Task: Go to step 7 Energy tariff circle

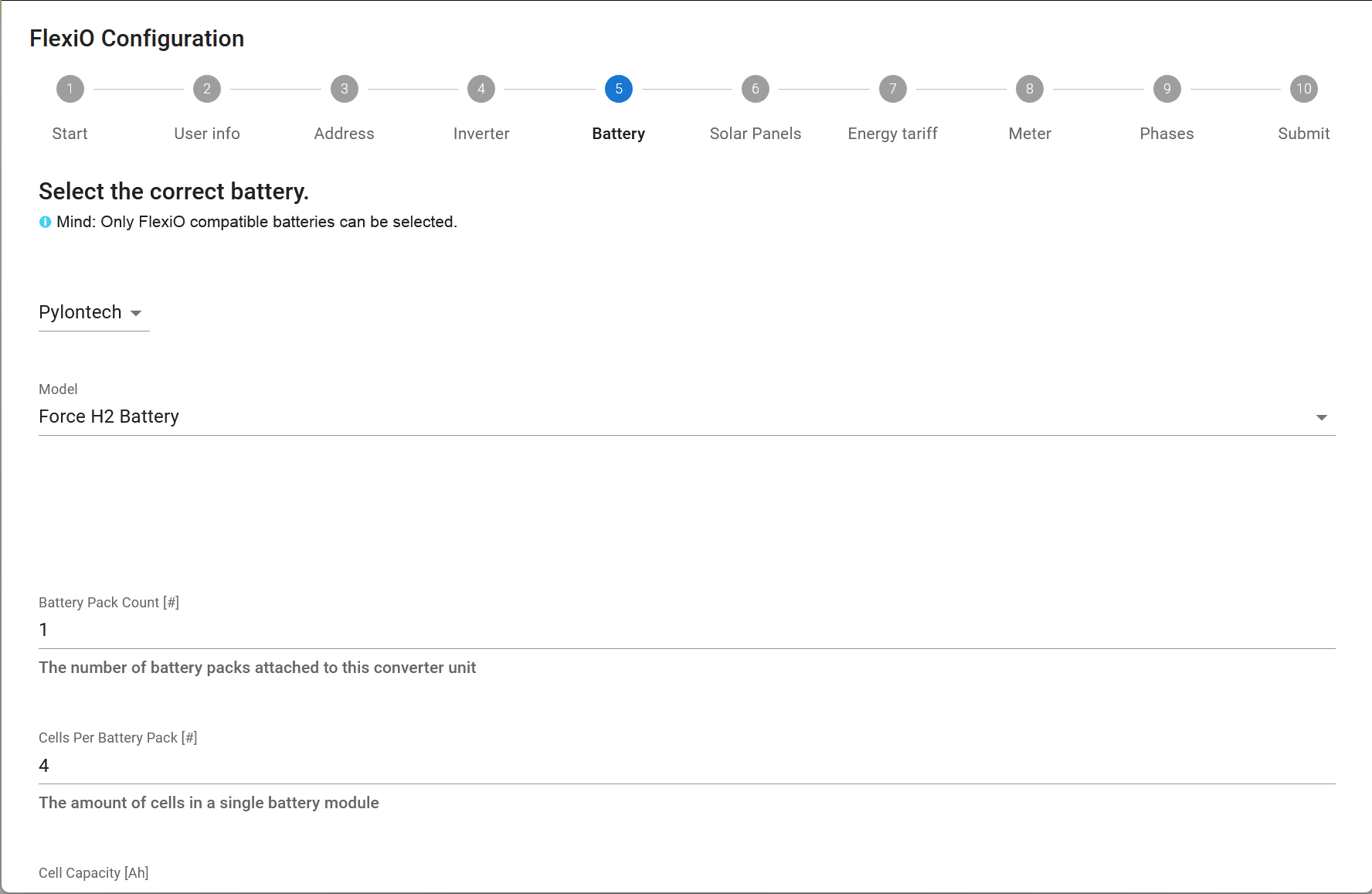Action: point(892,89)
